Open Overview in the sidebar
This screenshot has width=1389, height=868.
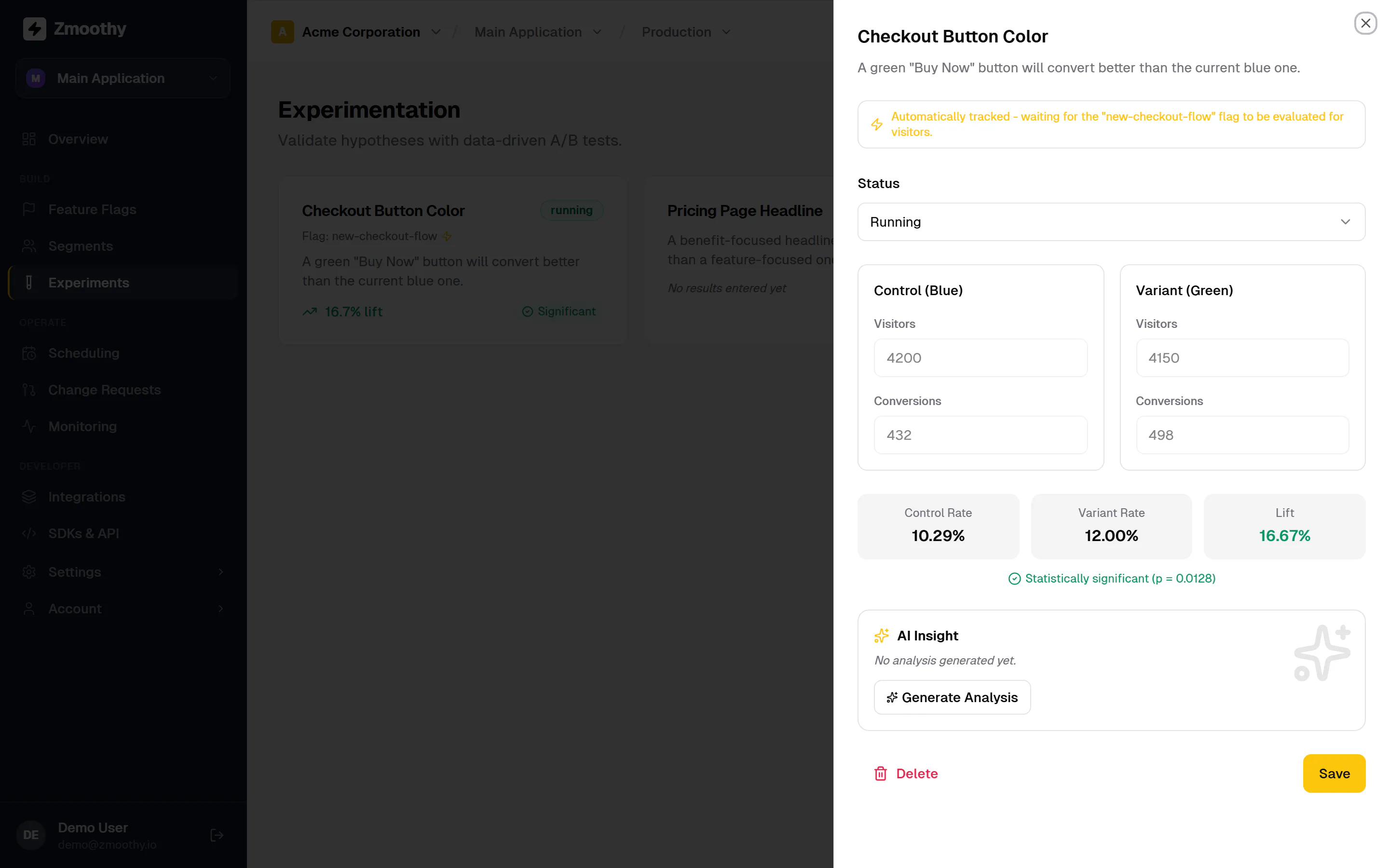(123, 139)
